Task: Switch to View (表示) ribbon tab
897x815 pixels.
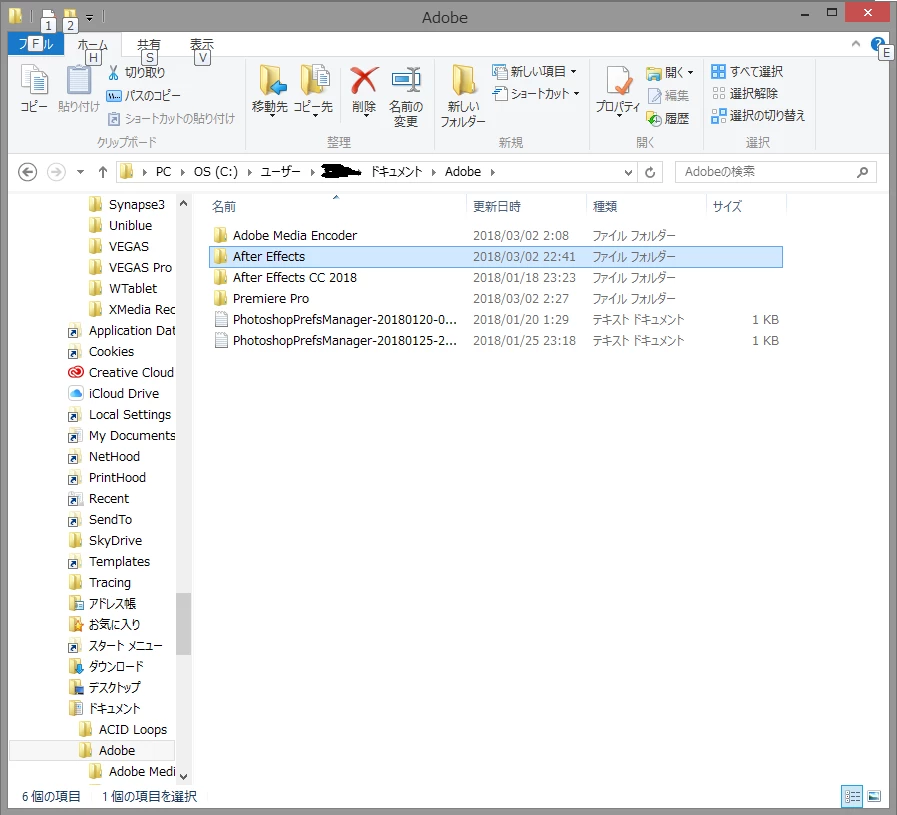Action: click(201, 45)
